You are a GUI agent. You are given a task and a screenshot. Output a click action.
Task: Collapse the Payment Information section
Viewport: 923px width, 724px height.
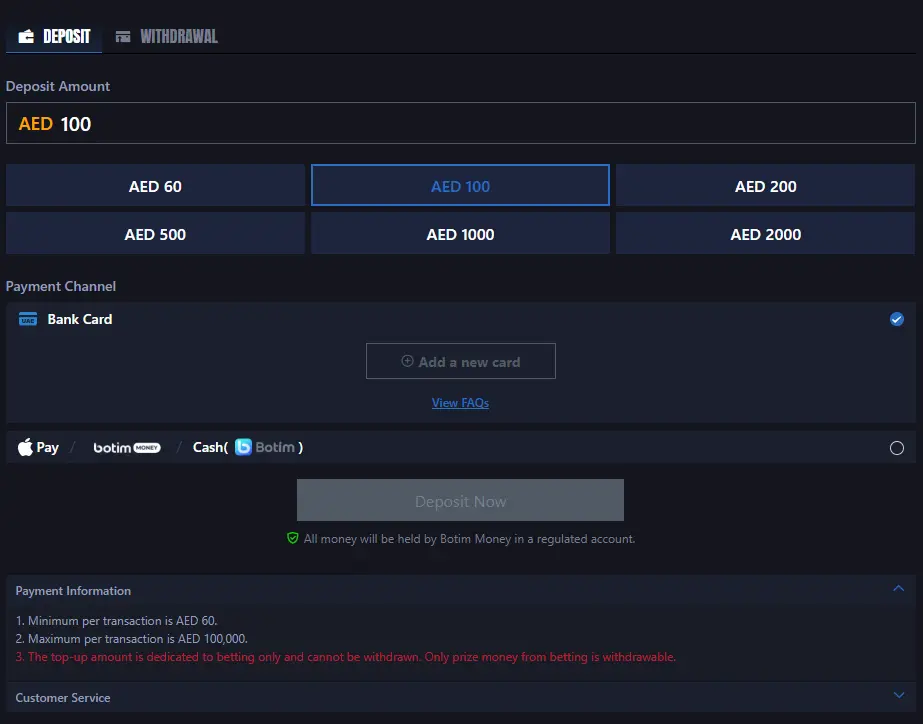point(898,589)
